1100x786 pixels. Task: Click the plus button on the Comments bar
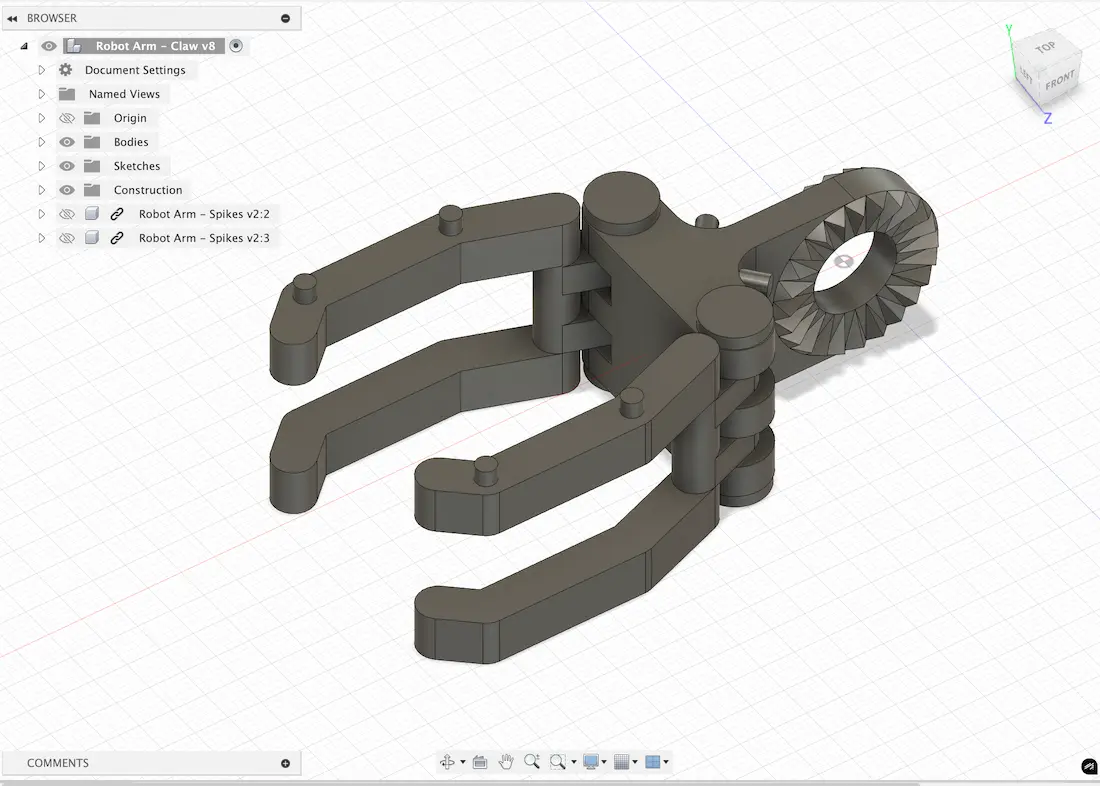click(287, 762)
